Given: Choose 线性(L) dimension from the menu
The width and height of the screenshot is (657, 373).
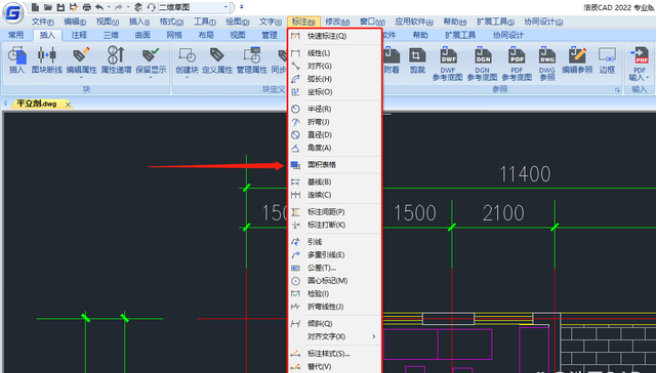Looking at the screenshot, I should [318, 53].
